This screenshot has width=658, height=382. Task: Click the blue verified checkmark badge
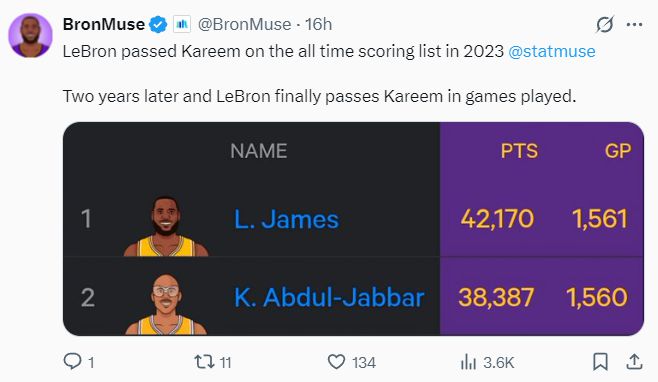(x=158, y=24)
